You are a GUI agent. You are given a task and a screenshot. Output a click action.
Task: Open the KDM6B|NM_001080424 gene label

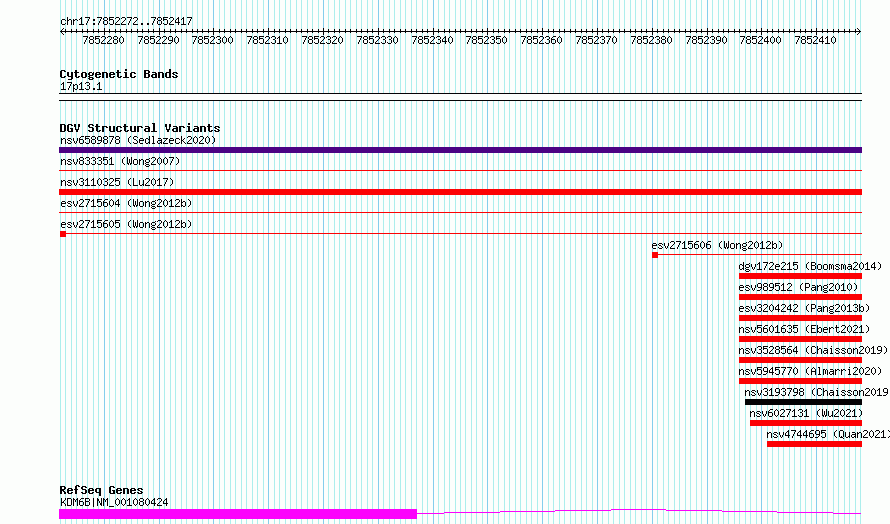[x=114, y=502]
